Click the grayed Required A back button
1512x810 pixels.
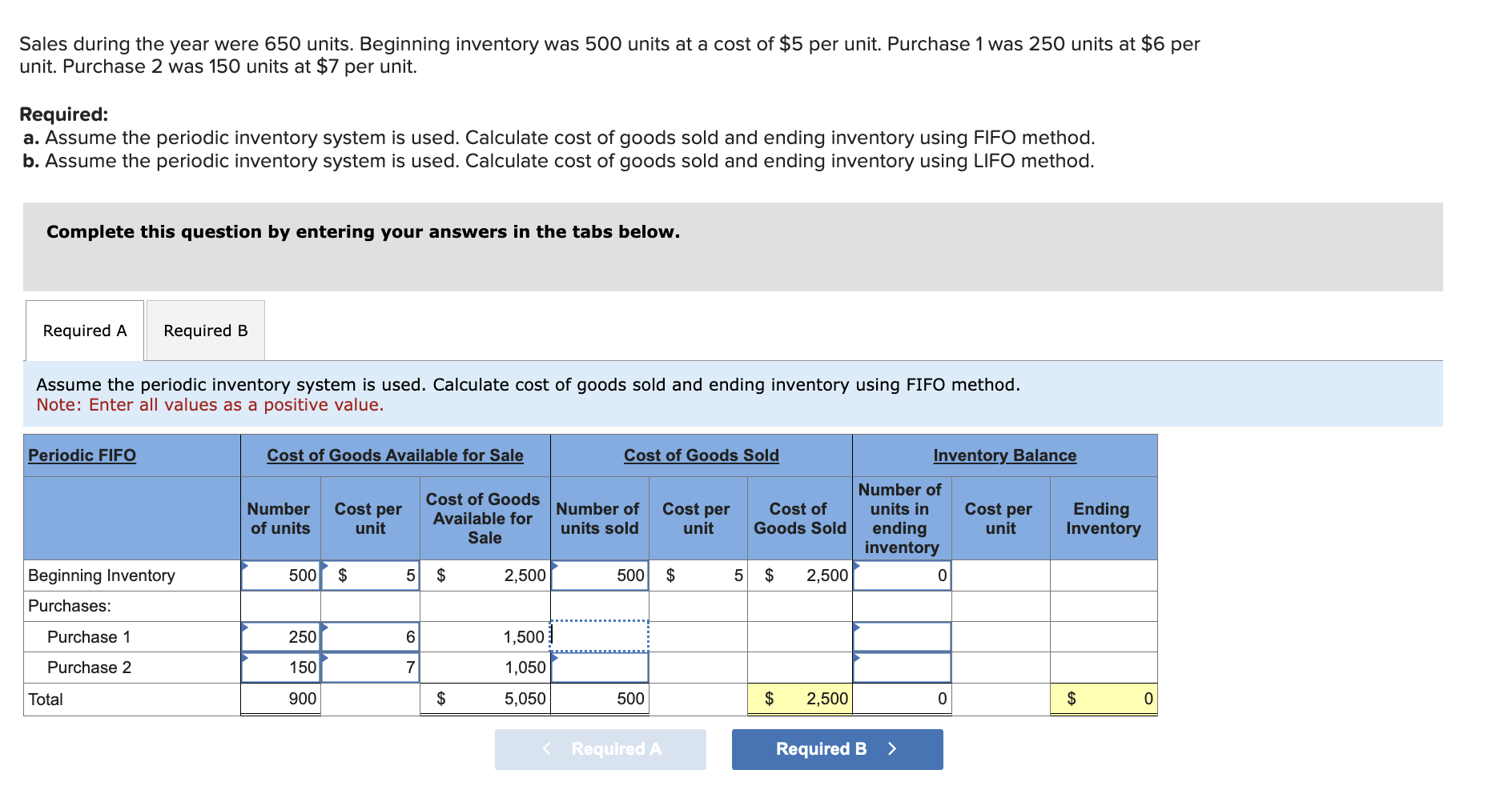(600, 749)
